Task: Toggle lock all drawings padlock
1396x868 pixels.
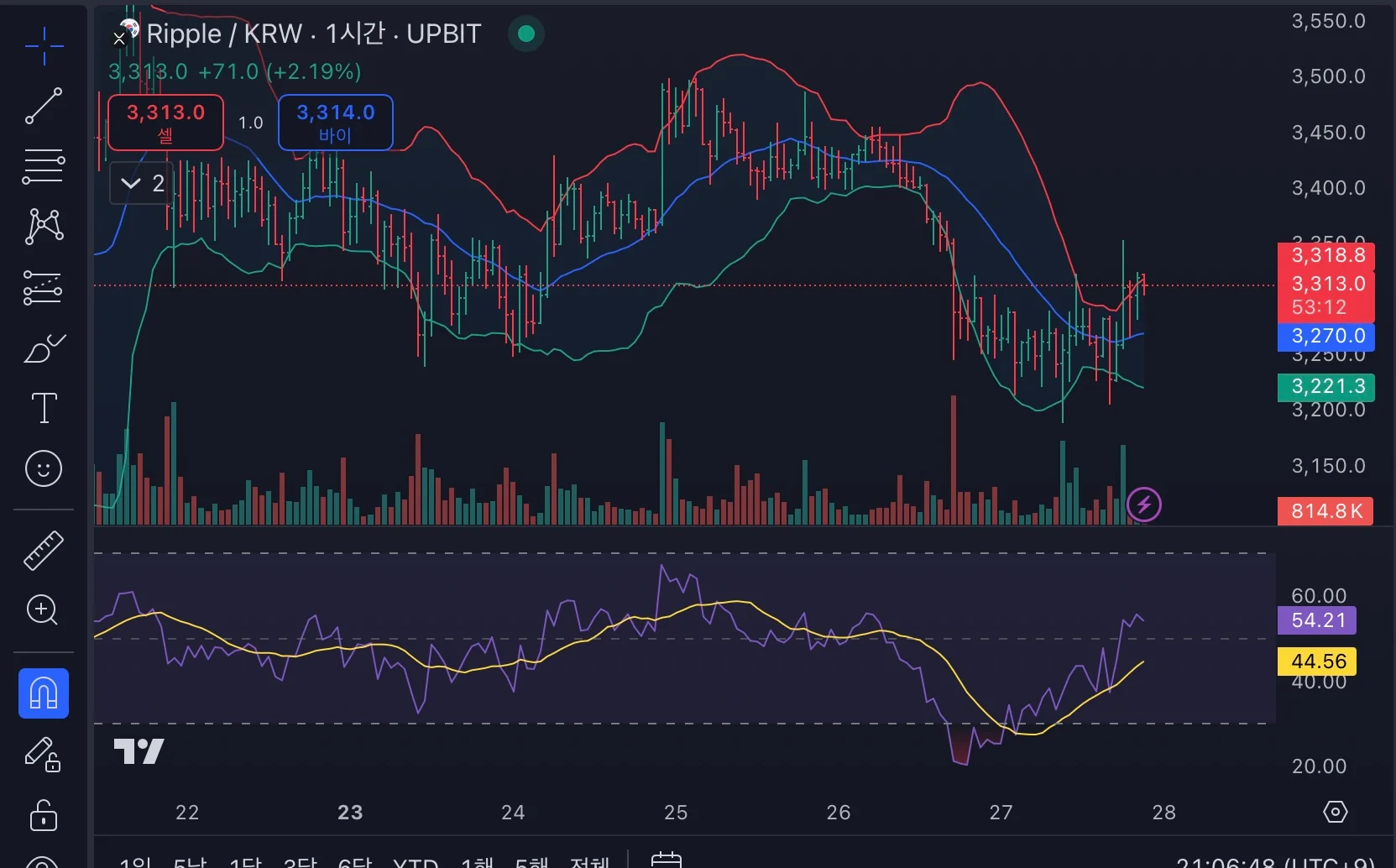Action: (x=44, y=814)
